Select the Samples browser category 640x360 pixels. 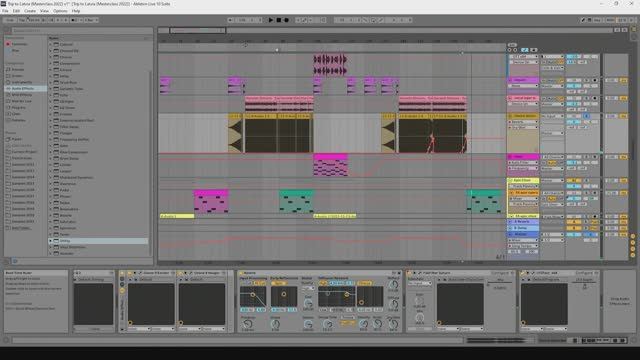pyautogui.click(x=18, y=120)
